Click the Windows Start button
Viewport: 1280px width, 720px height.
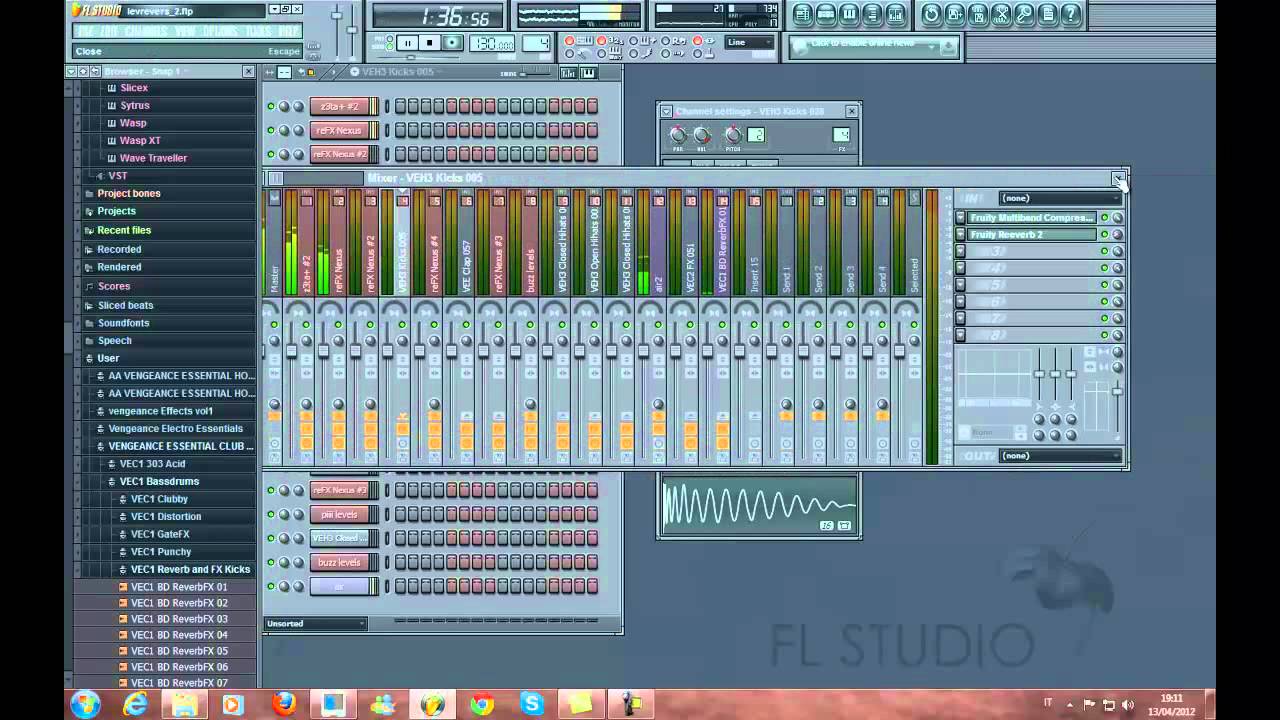(85, 704)
